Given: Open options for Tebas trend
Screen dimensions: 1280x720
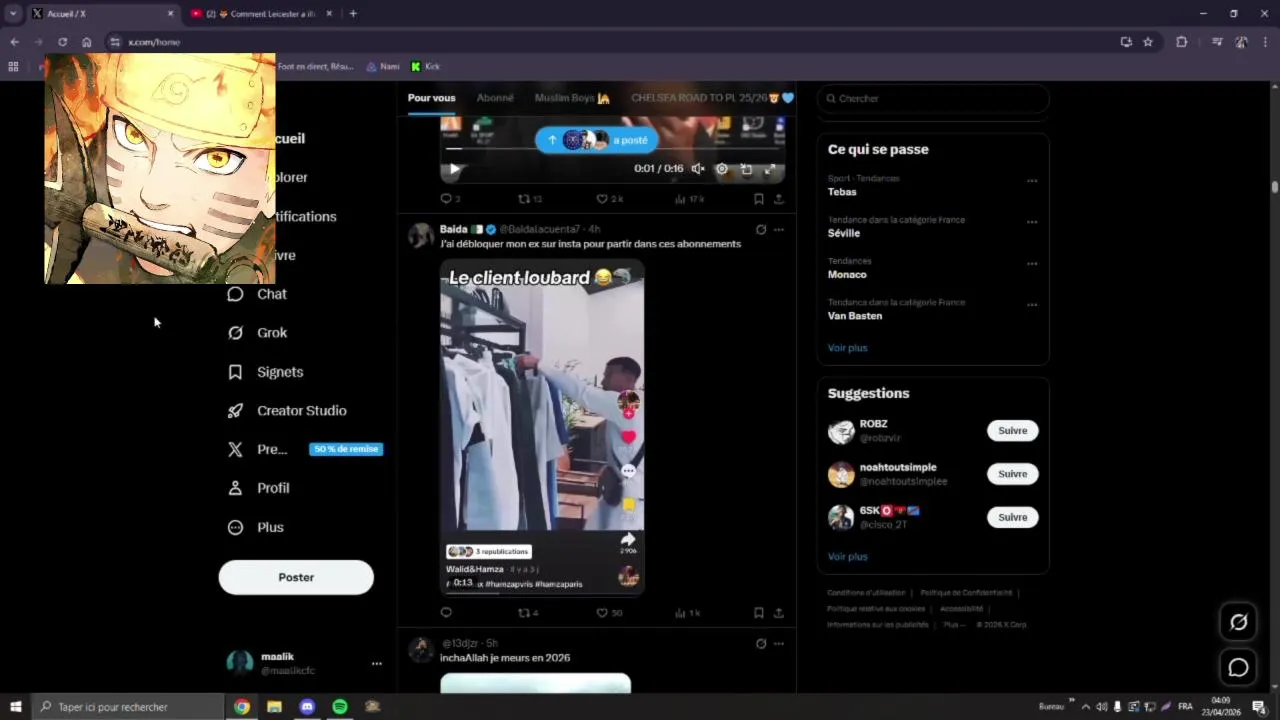Looking at the screenshot, I should tap(1032, 181).
